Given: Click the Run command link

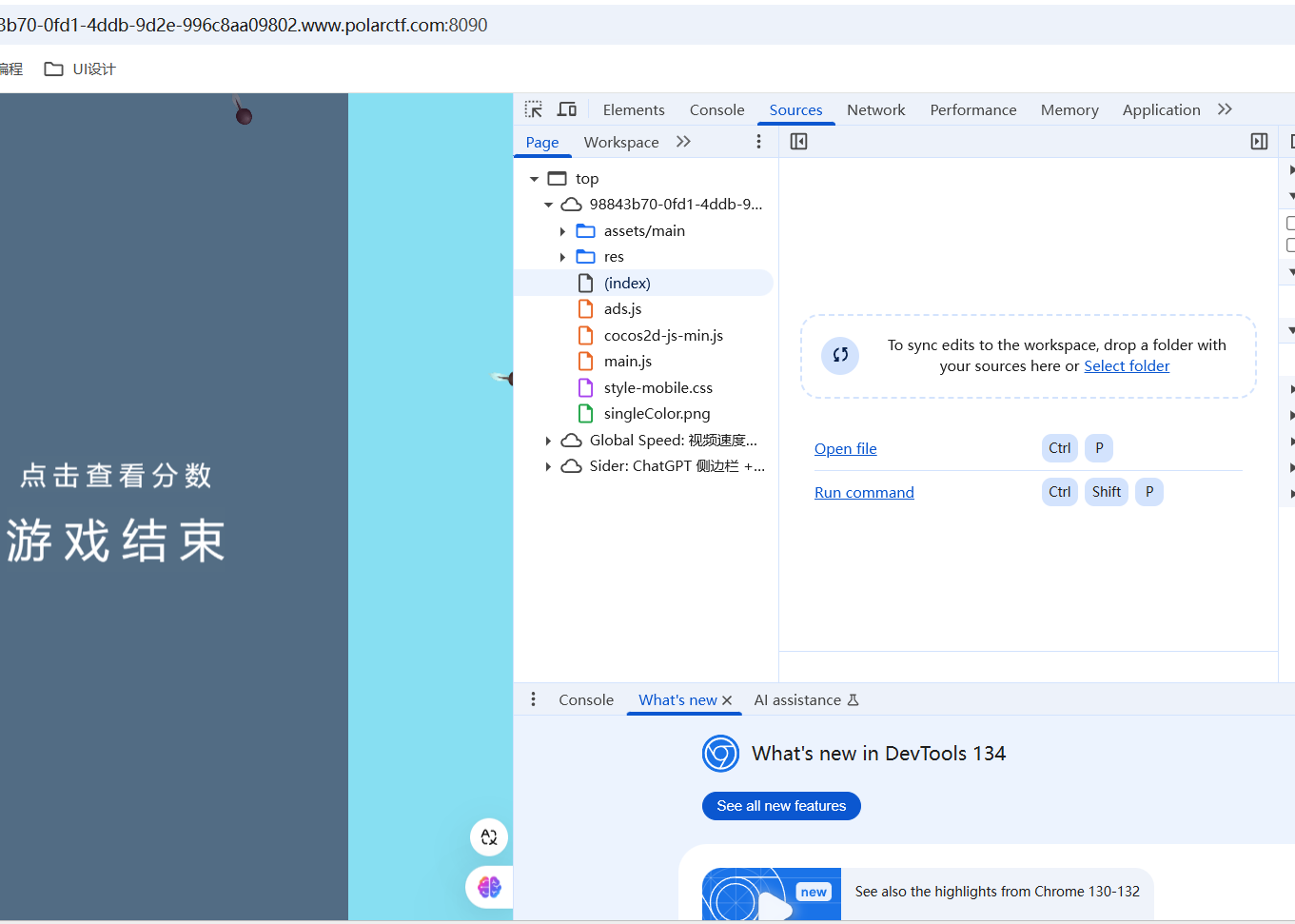Looking at the screenshot, I should 864,492.
